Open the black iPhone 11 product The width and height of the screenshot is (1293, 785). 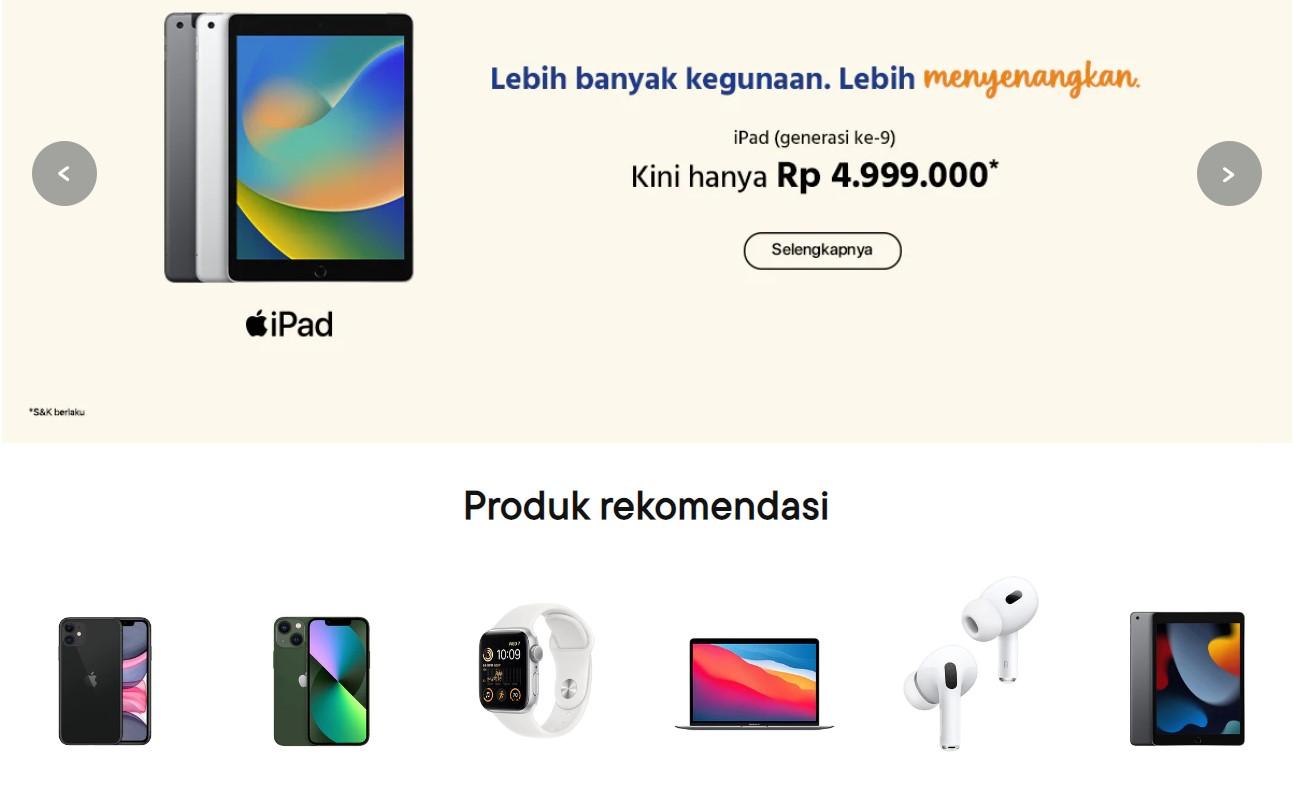pos(105,681)
